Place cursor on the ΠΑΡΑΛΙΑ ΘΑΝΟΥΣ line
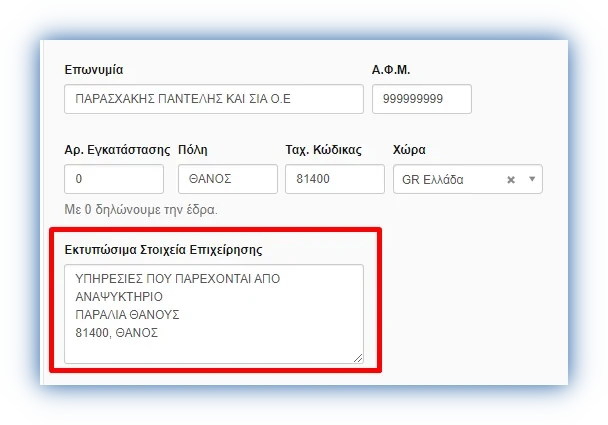Viewport: 608px width, 425px height. [127, 315]
